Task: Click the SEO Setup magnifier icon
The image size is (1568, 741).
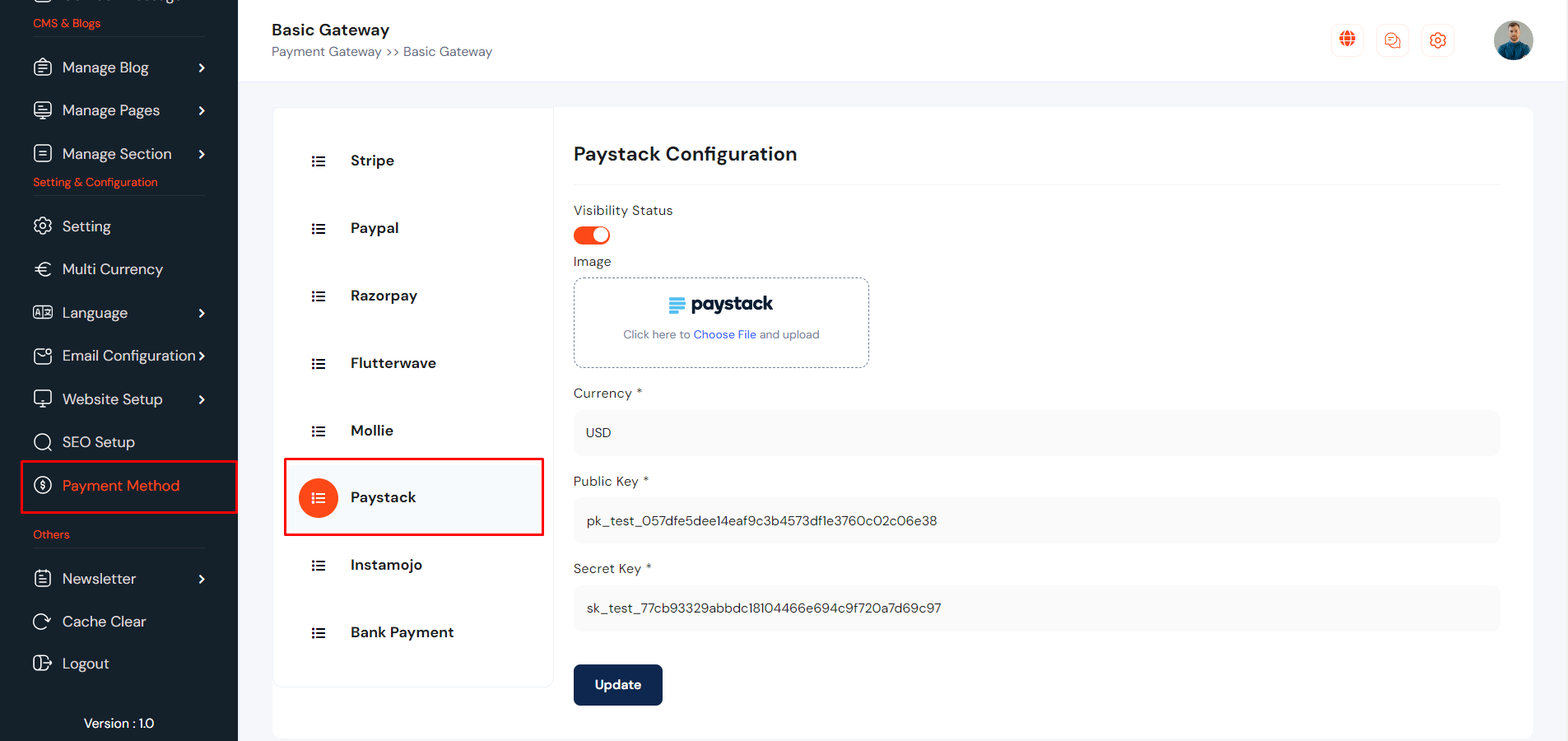Action: [x=42, y=442]
